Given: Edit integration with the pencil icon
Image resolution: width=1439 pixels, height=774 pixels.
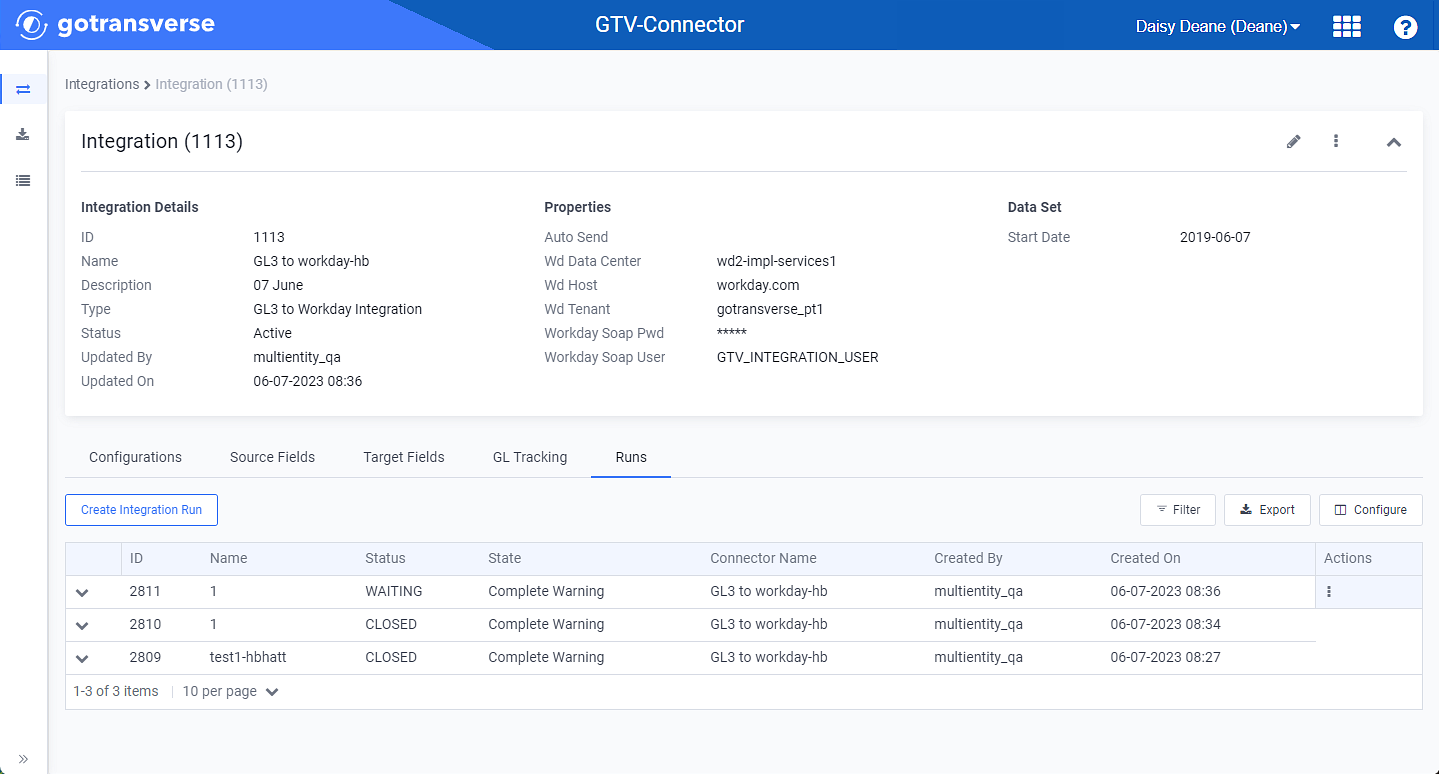Looking at the screenshot, I should [1293, 141].
